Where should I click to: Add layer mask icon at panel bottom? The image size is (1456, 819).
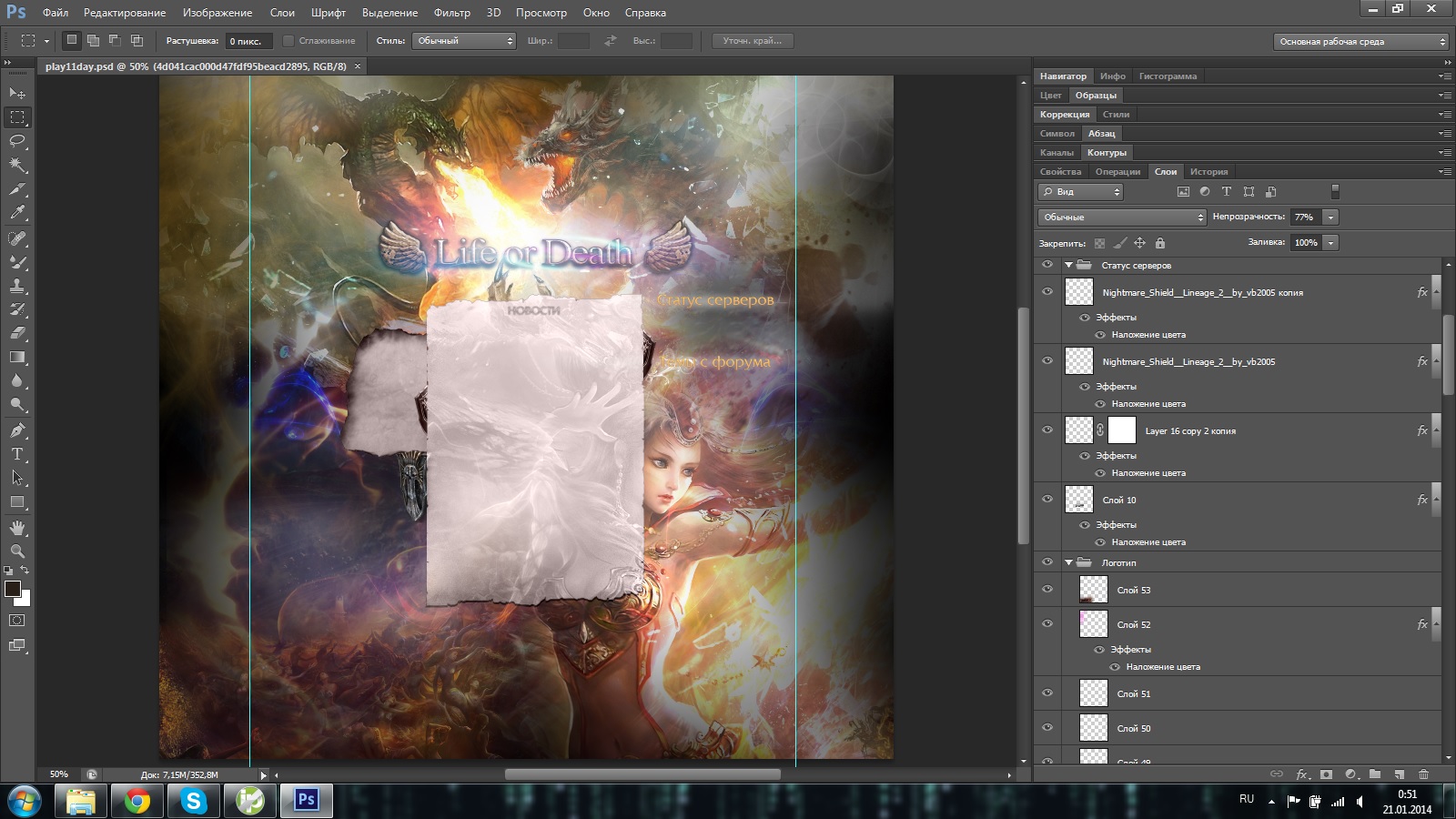[1326, 774]
